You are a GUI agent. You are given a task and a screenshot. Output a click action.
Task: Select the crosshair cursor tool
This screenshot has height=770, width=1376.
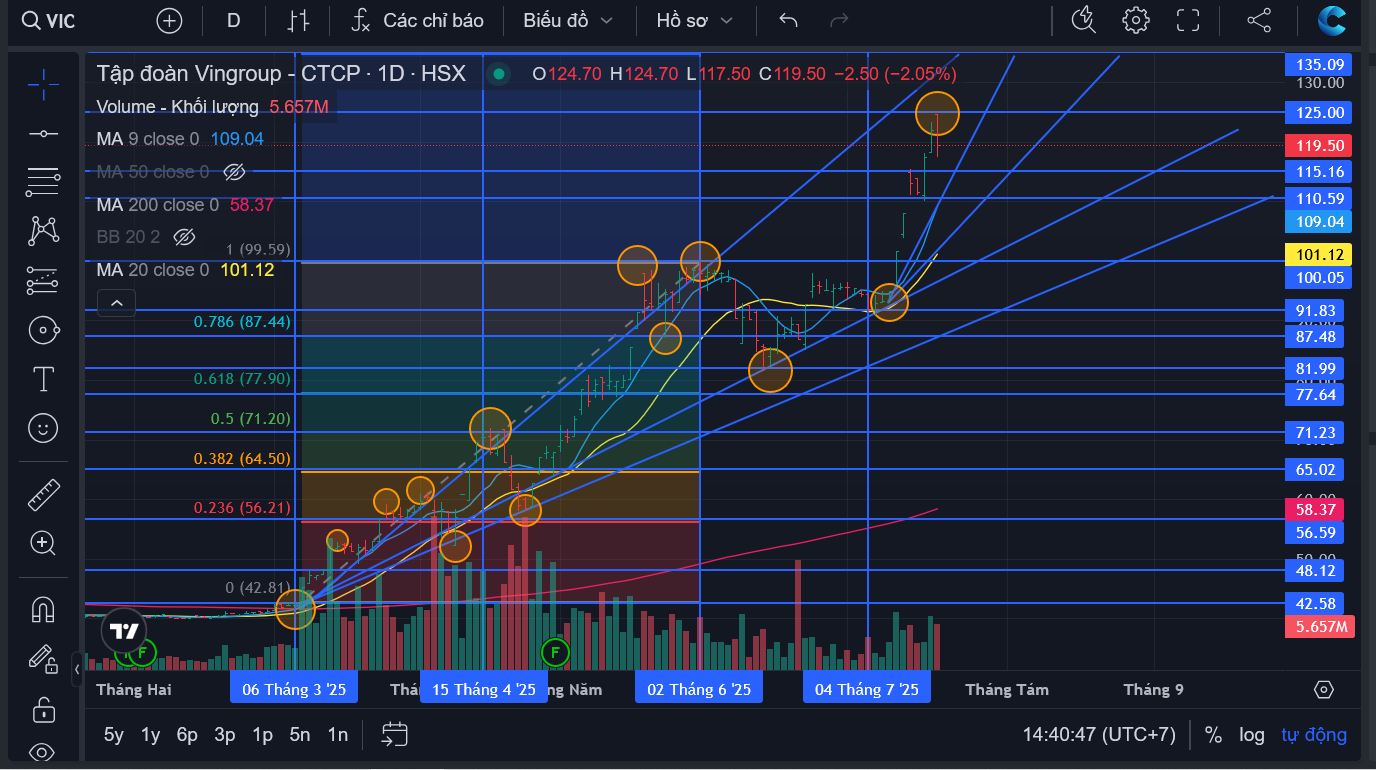[43, 85]
